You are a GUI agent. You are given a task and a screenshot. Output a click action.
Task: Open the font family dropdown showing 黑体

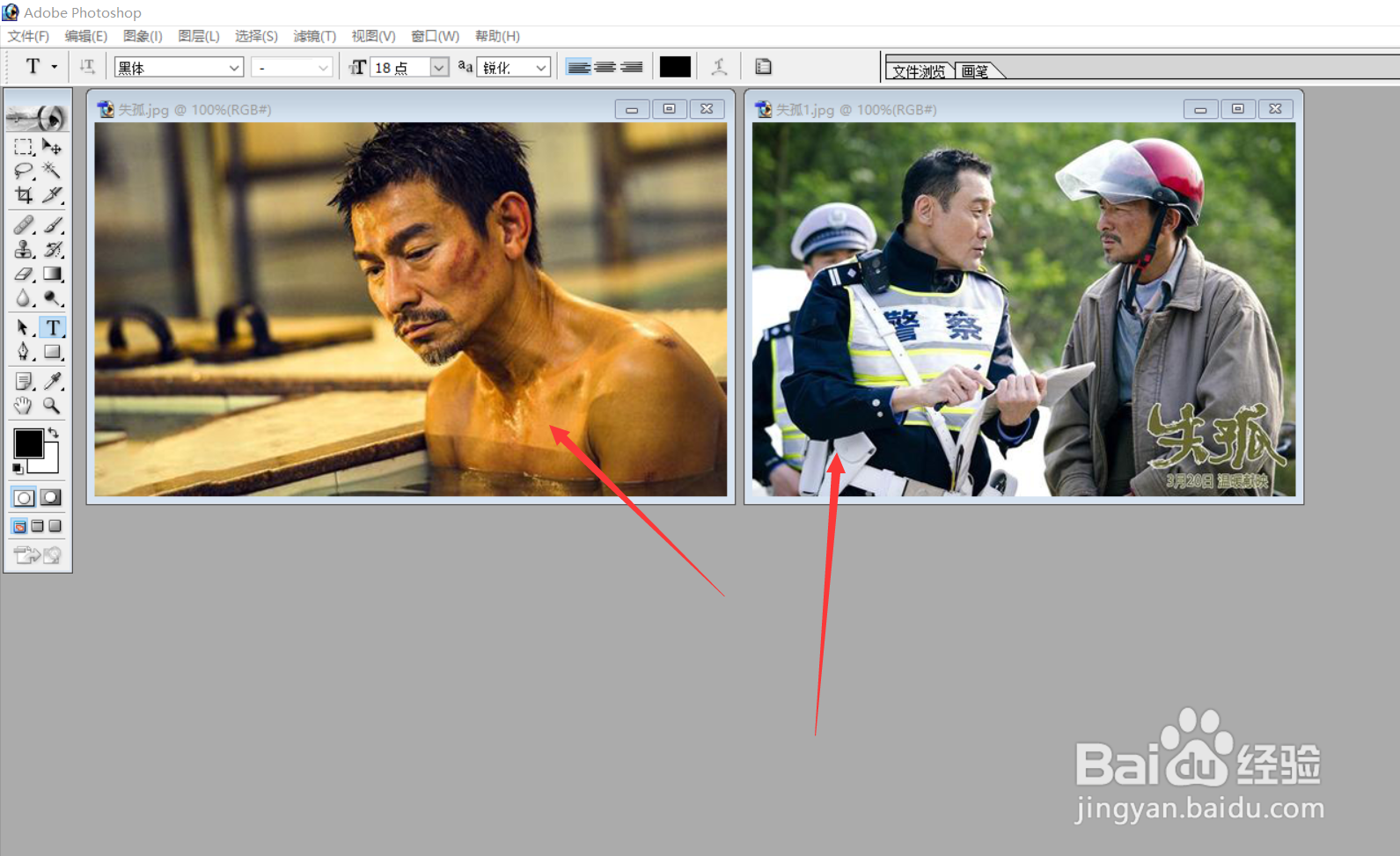coord(179,68)
